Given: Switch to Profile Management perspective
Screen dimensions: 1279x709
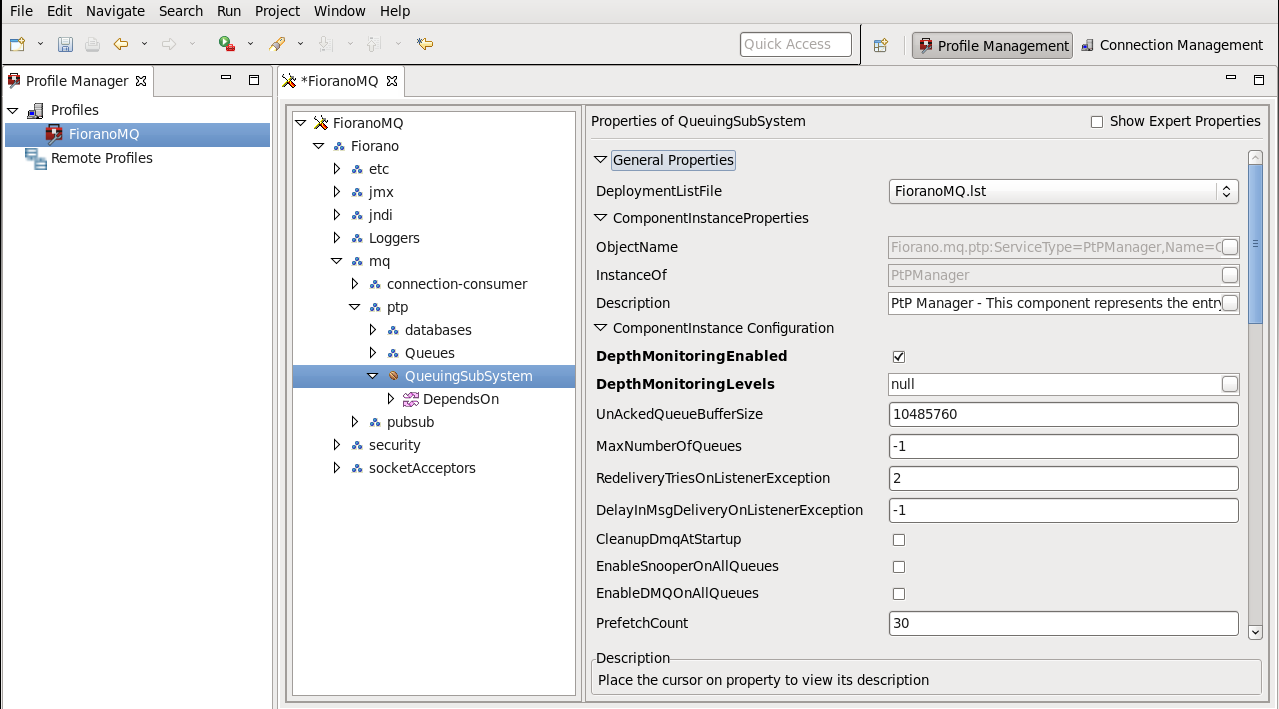Looking at the screenshot, I should tap(992, 45).
